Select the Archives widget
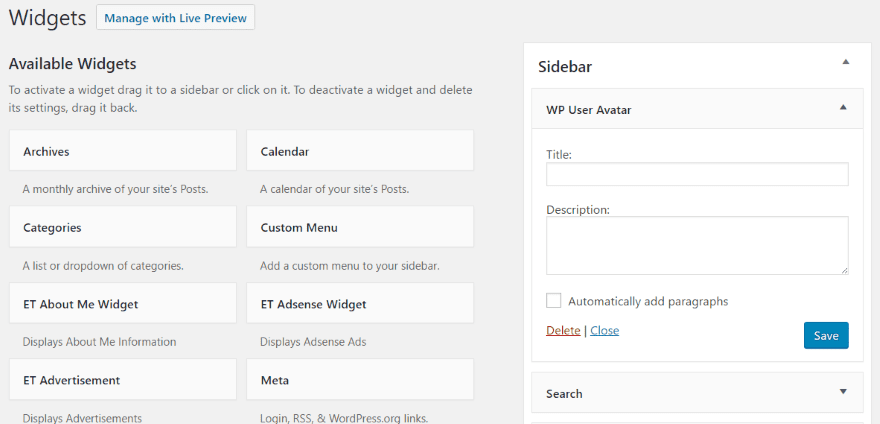The image size is (880, 424). 122,152
